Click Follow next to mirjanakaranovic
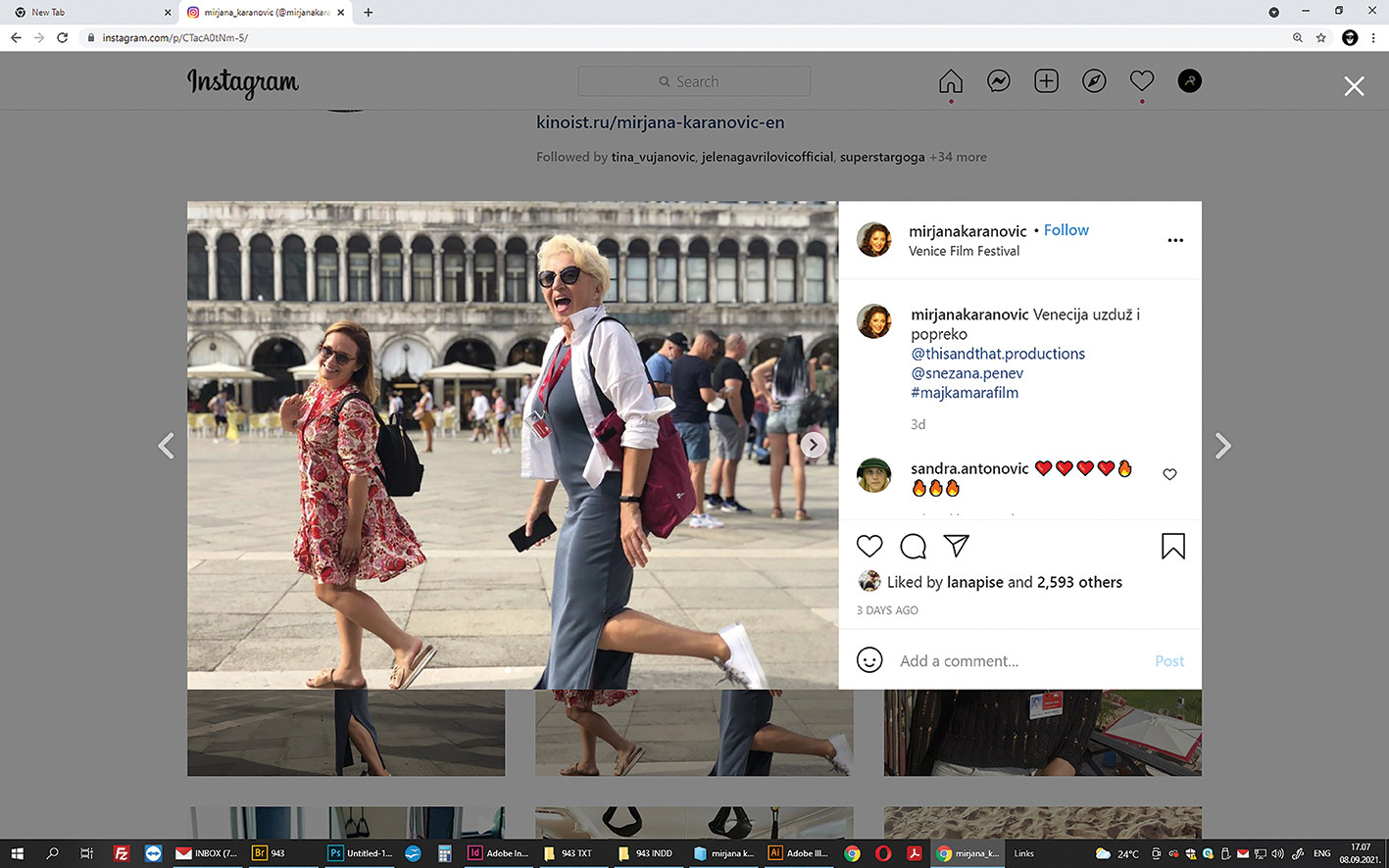Viewport: 1389px width, 868px height. (x=1066, y=230)
